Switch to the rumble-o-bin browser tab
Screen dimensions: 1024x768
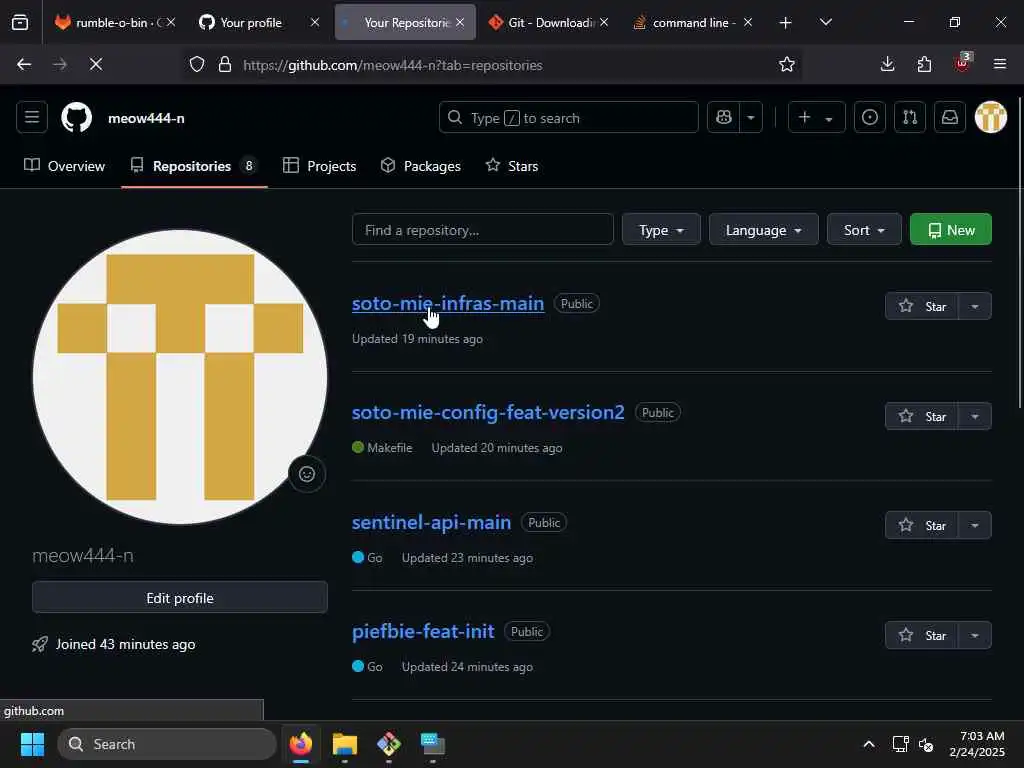tap(115, 23)
